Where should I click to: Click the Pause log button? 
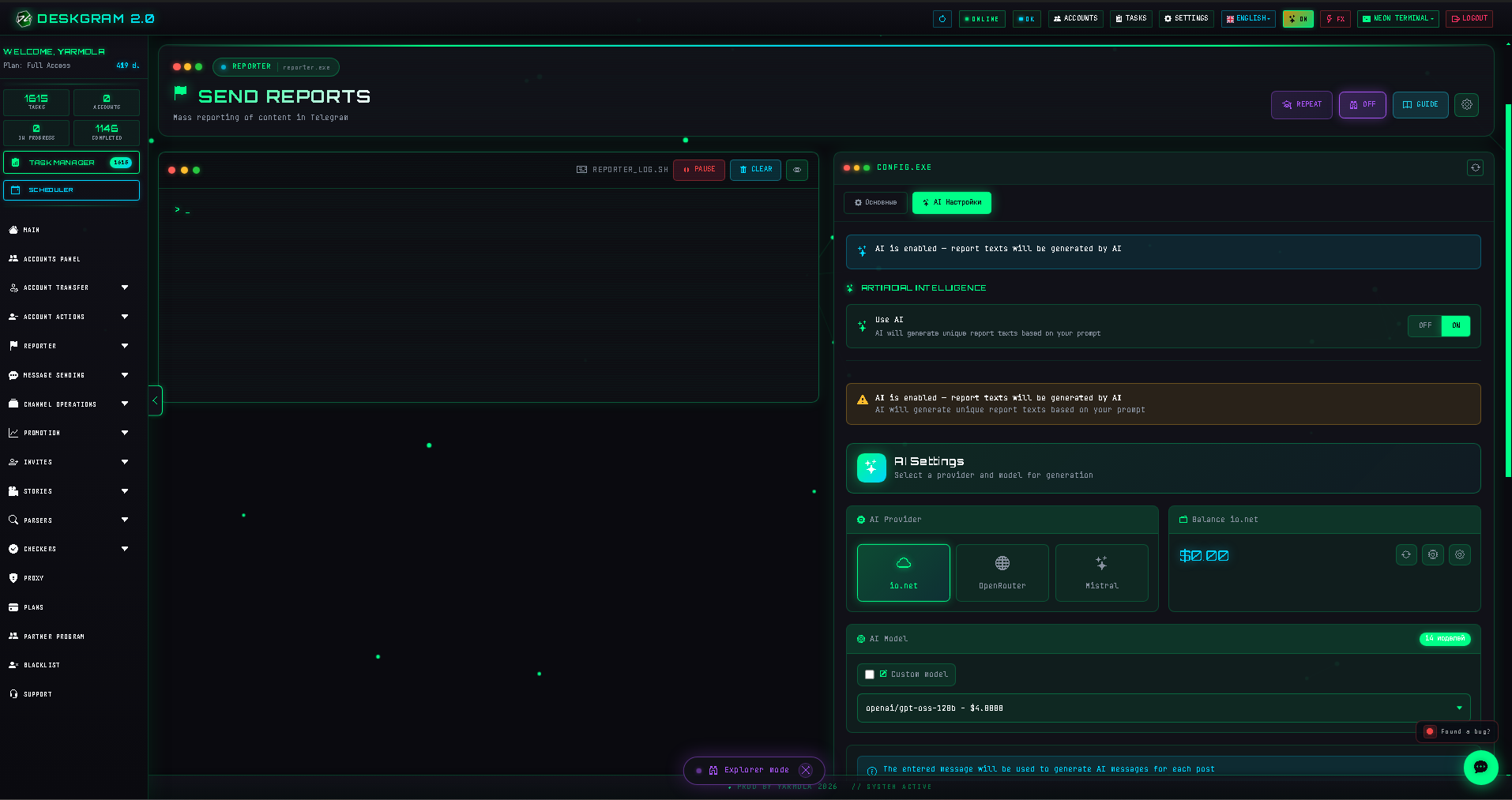pyautogui.click(x=698, y=170)
